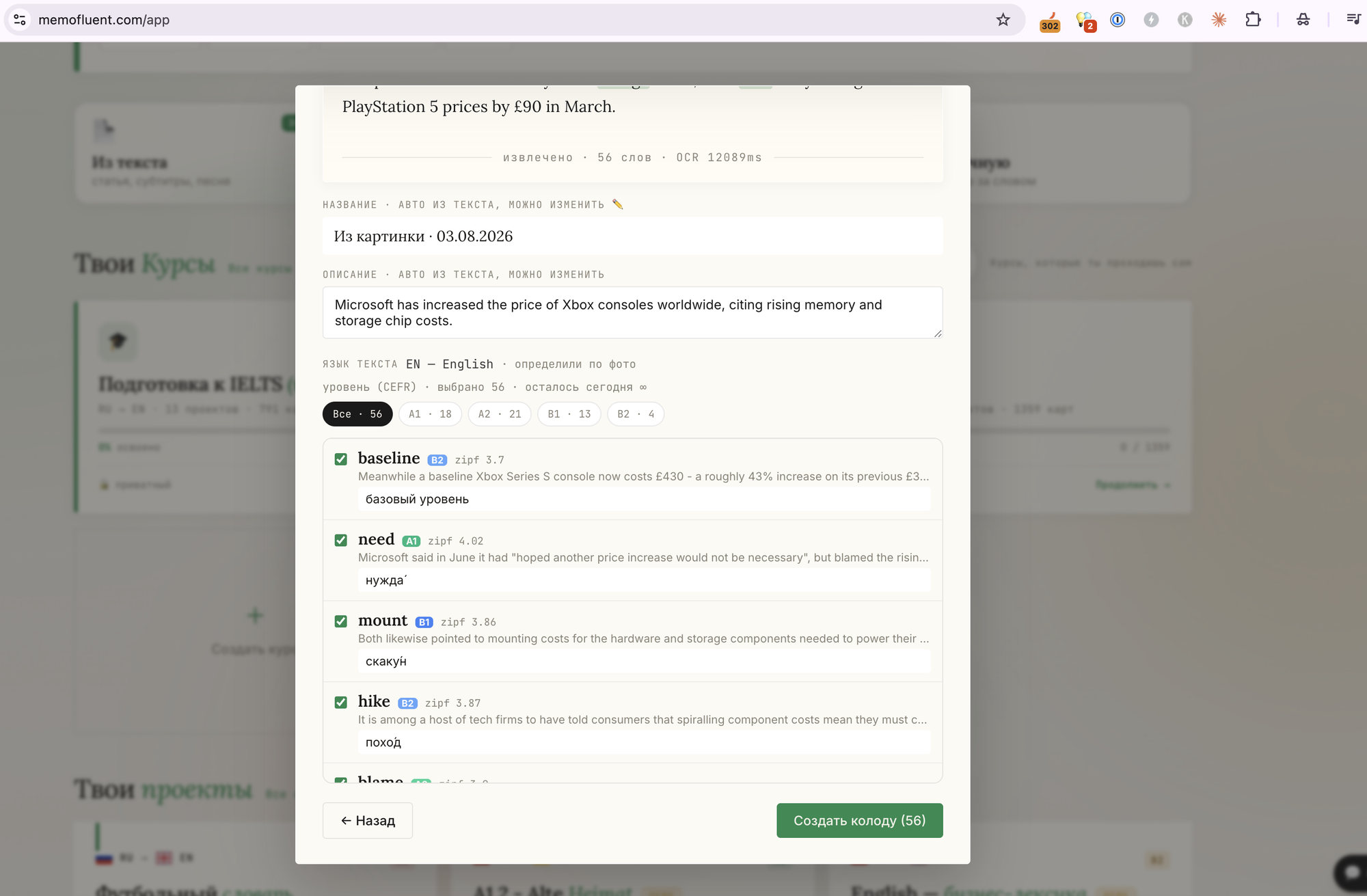
Task: Edit translation field скакун
Action: pyautogui.click(x=644, y=662)
